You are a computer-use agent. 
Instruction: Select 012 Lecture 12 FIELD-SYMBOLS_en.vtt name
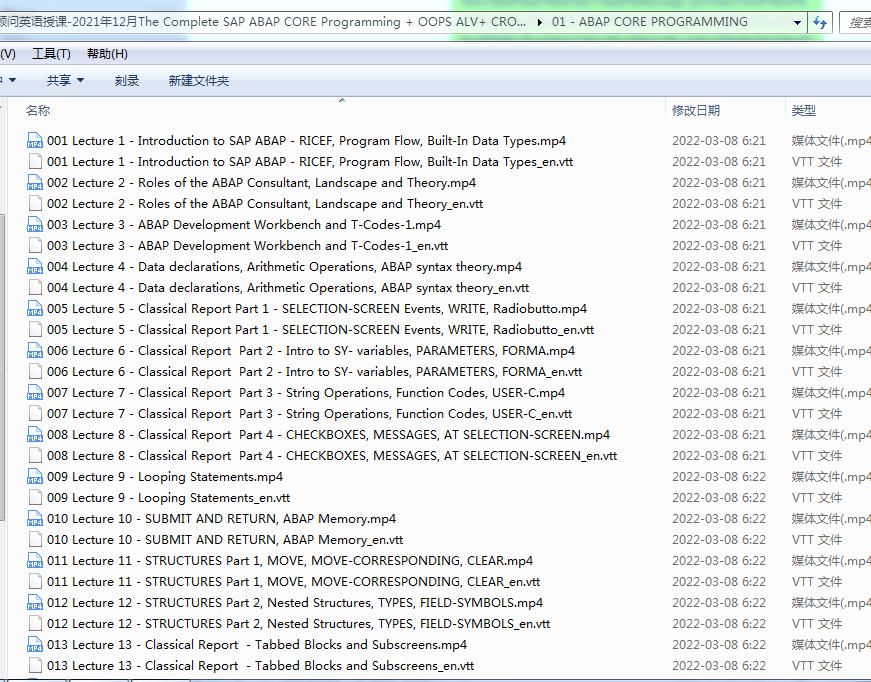click(x=298, y=624)
